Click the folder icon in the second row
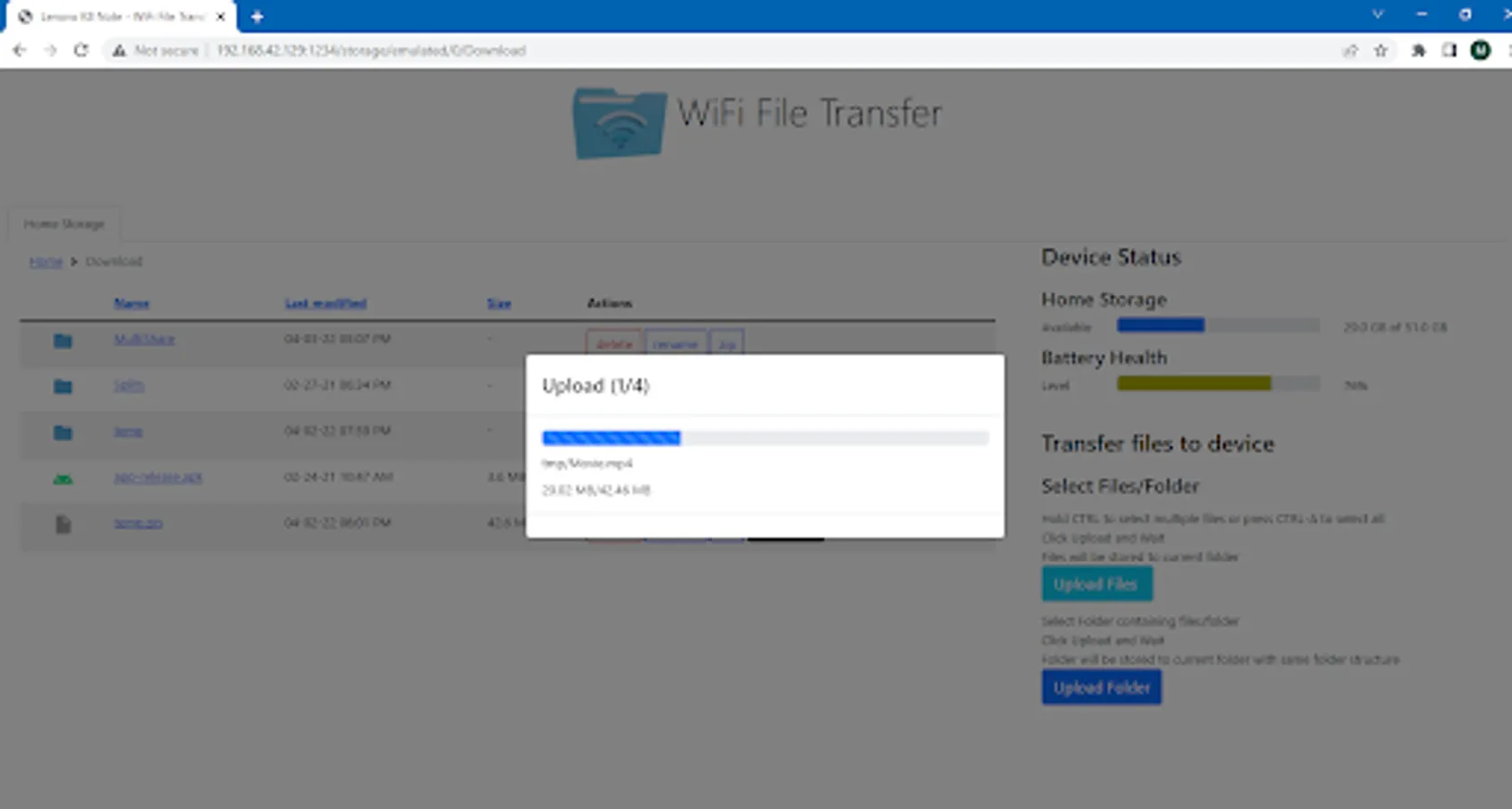The width and height of the screenshot is (1512, 809). [62, 387]
